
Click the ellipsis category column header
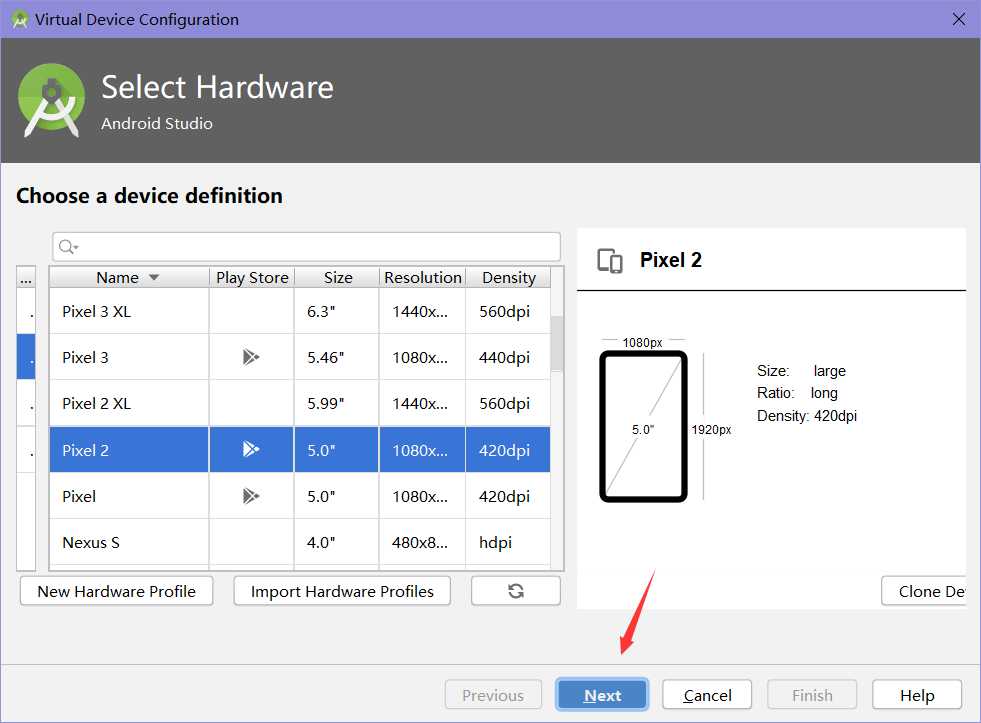[x=26, y=277]
